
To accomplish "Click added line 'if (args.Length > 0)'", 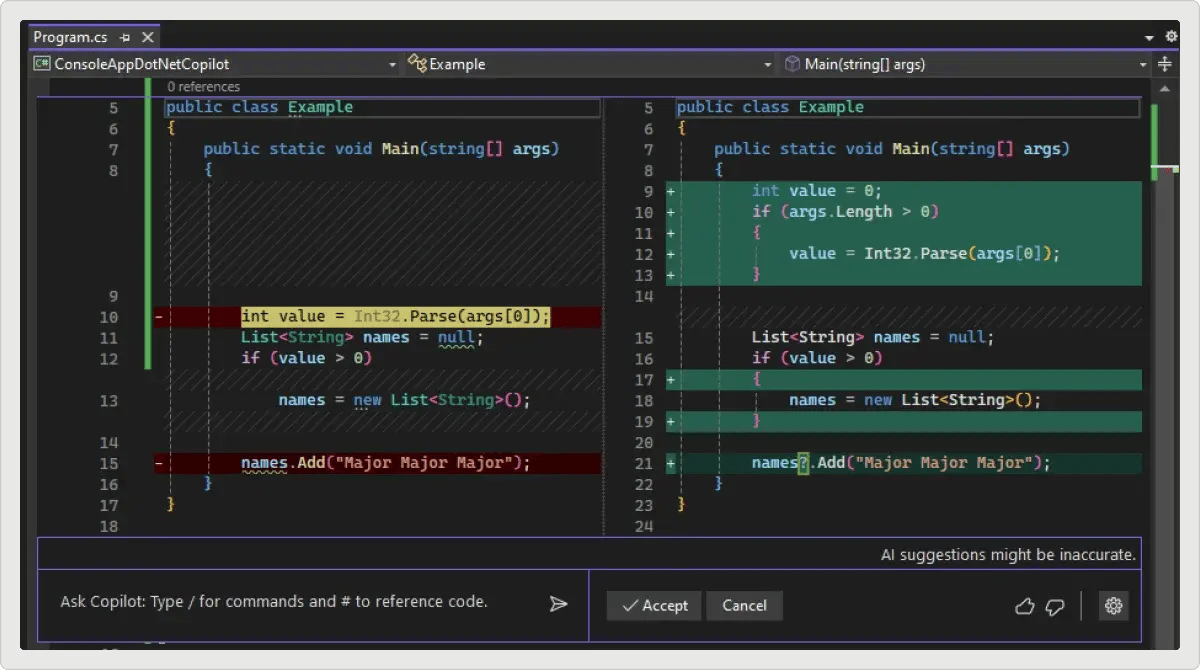I will [845, 212].
